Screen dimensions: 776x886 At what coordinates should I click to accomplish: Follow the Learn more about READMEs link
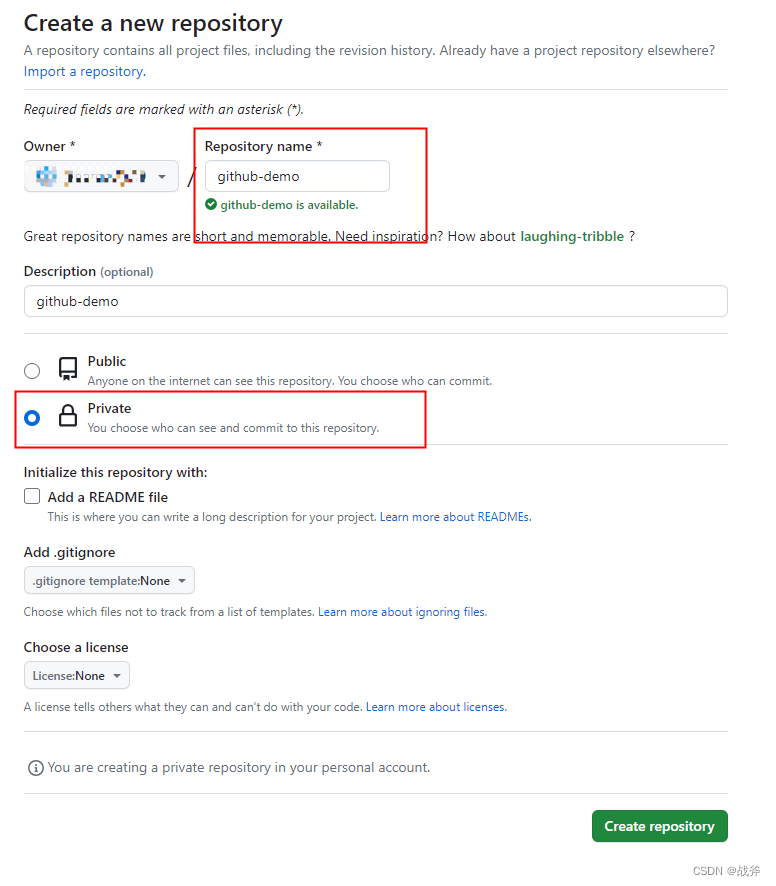(455, 517)
